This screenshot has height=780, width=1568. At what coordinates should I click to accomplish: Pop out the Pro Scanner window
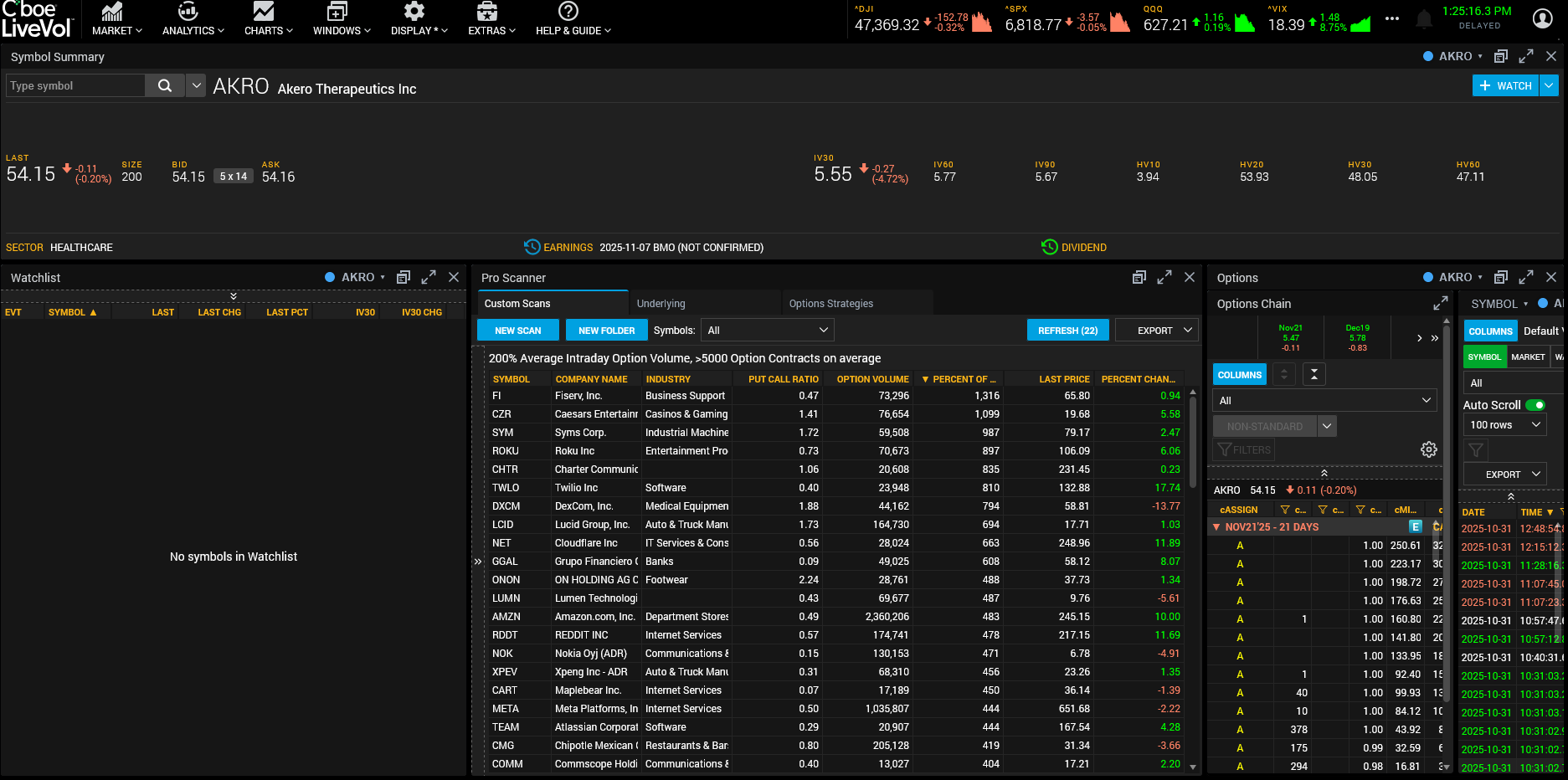pos(1139,277)
